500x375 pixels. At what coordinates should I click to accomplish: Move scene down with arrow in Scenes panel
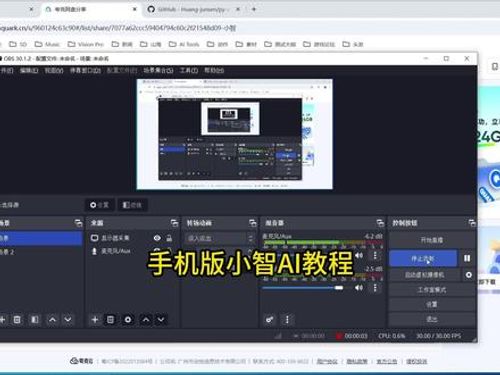pos(68,320)
